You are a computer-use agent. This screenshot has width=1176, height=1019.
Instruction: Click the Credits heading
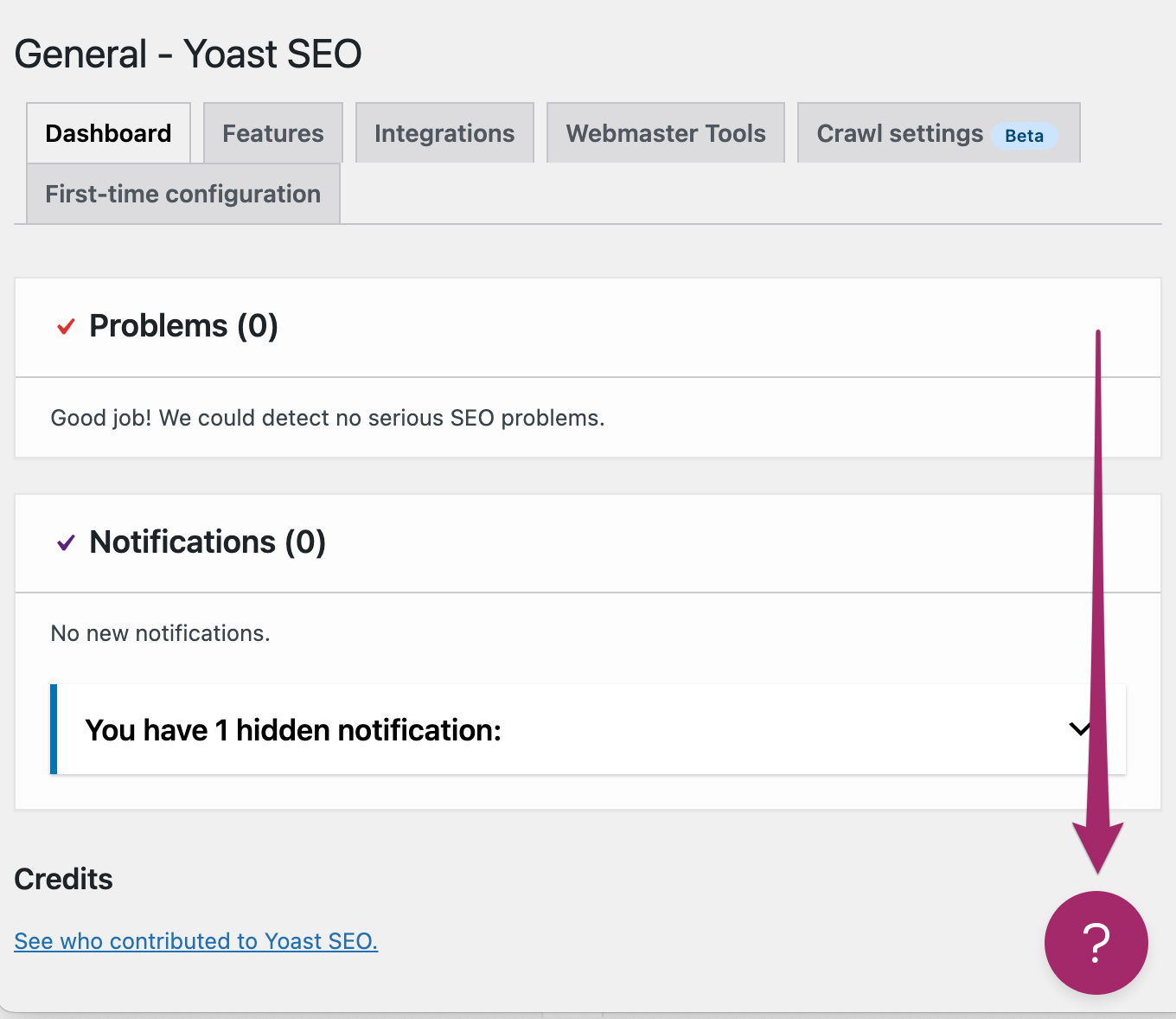(63, 878)
